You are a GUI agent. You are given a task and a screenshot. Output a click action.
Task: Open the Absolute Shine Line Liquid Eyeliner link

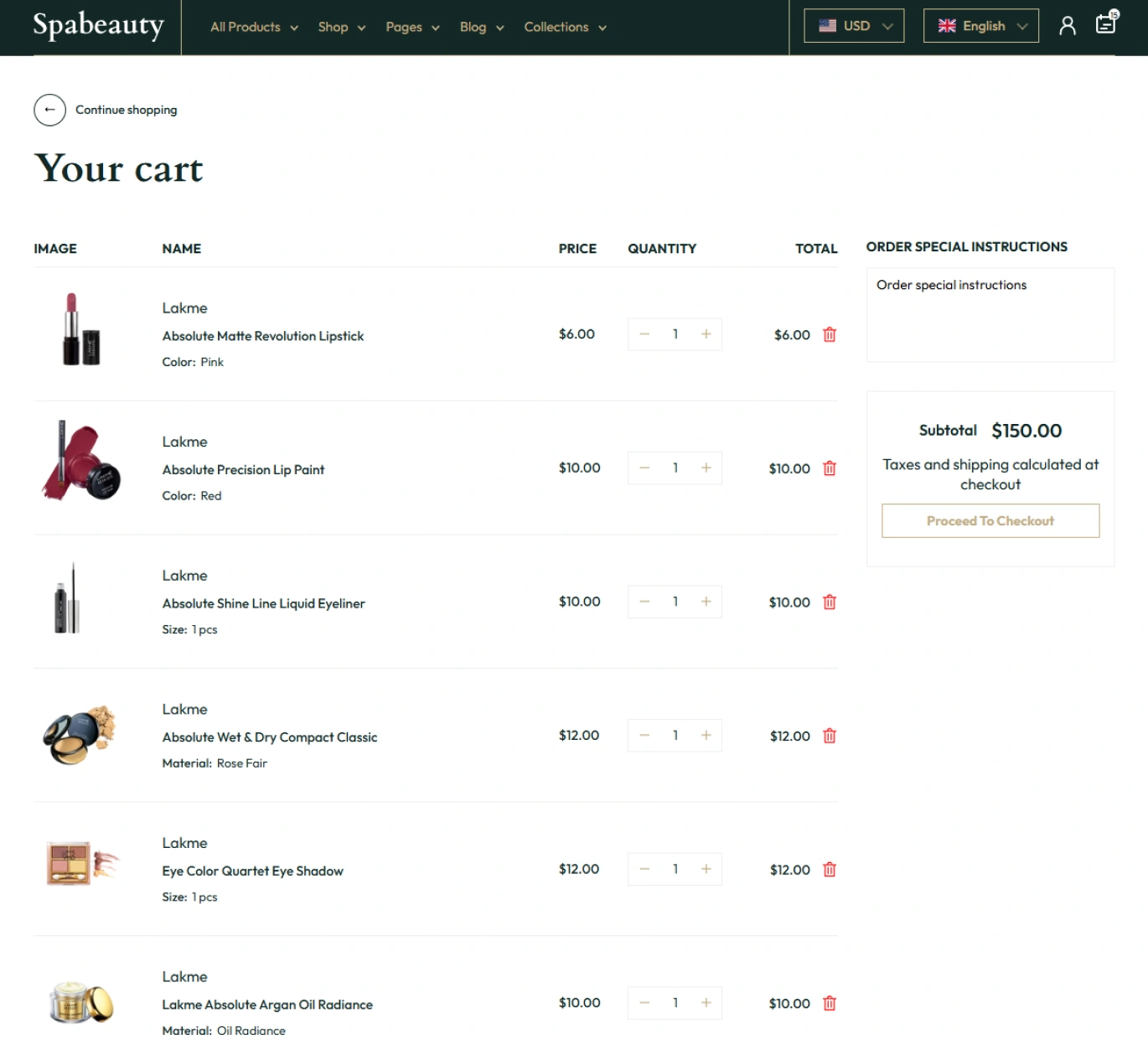click(263, 603)
